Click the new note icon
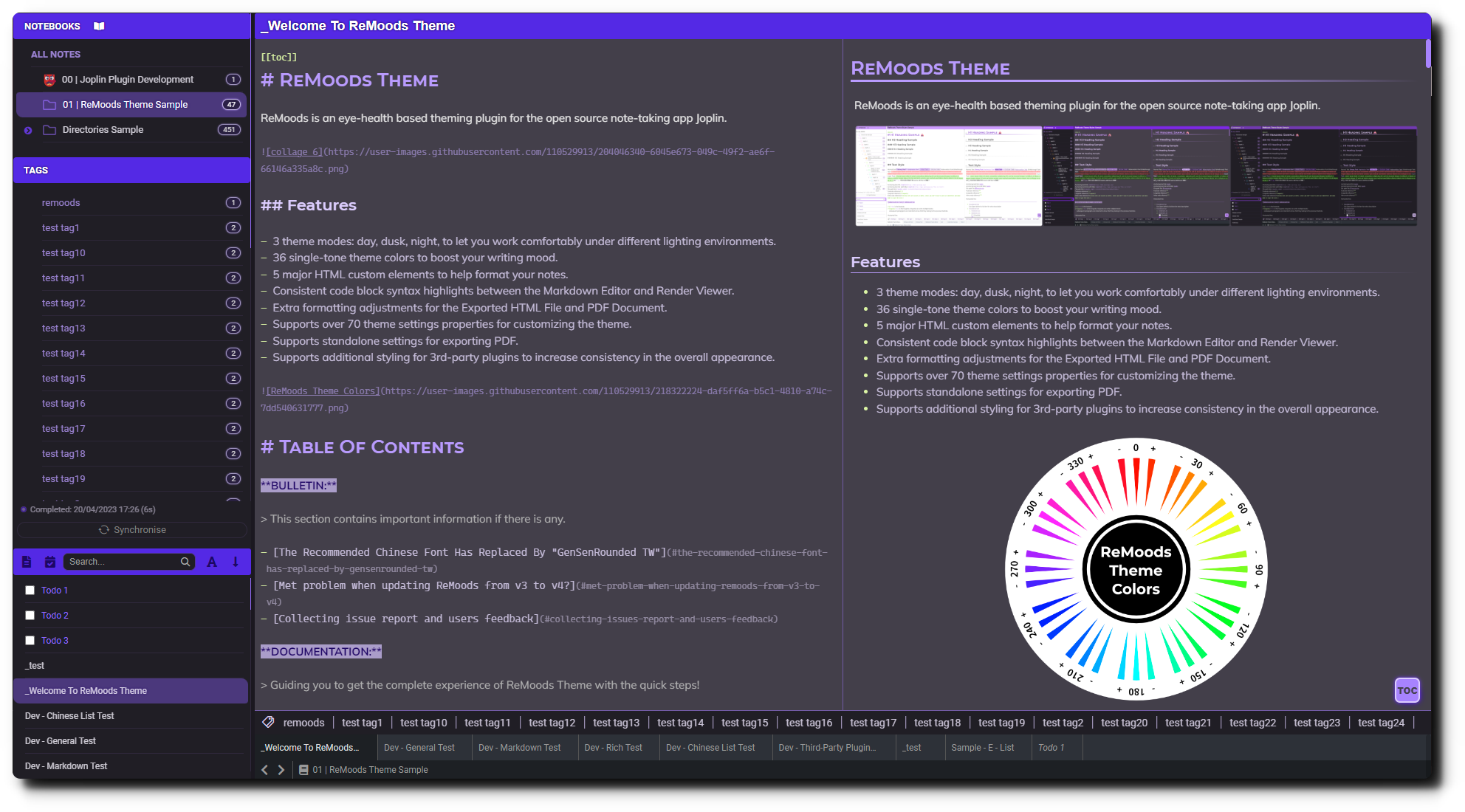1465x812 pixels. pos(27,562)
